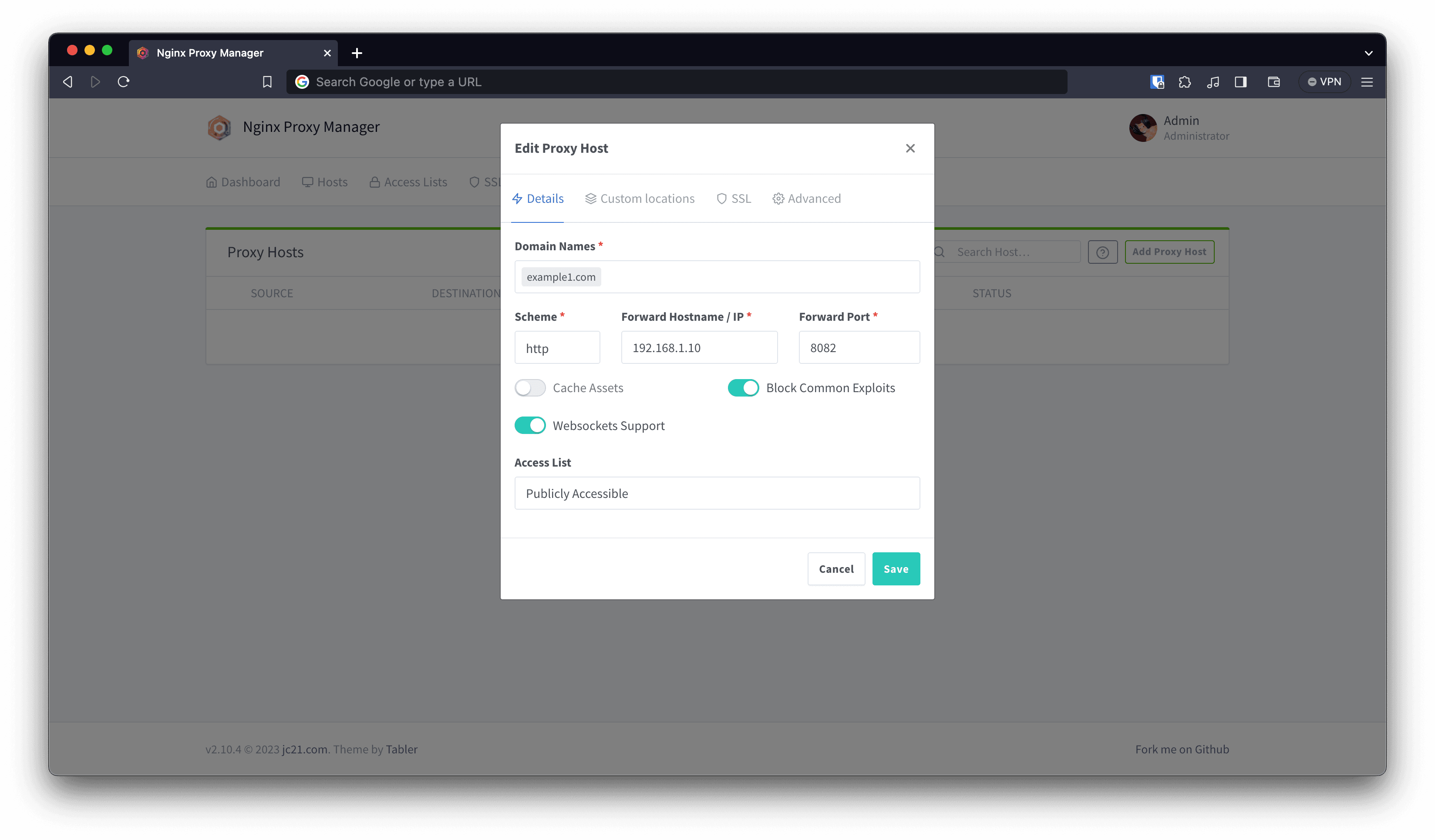Screen dimensions: 1435x840
Task: Open the music playlist icon in toolbar
Action: coord(1213,82)
